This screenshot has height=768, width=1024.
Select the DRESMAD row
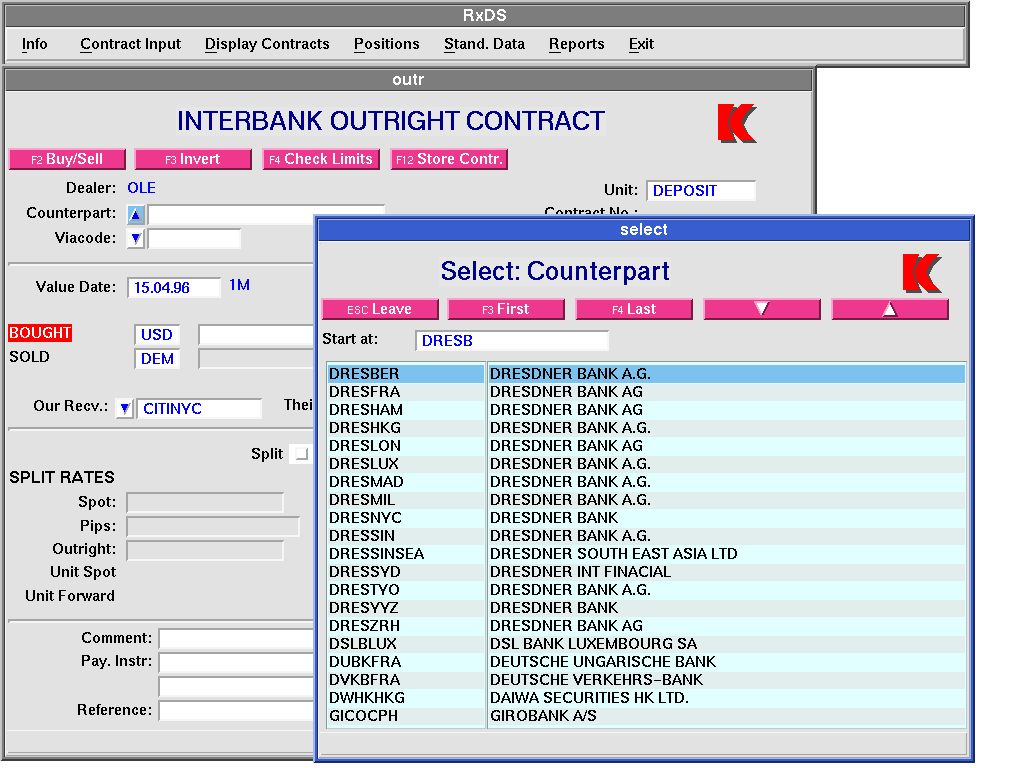(x=646, y=482)
